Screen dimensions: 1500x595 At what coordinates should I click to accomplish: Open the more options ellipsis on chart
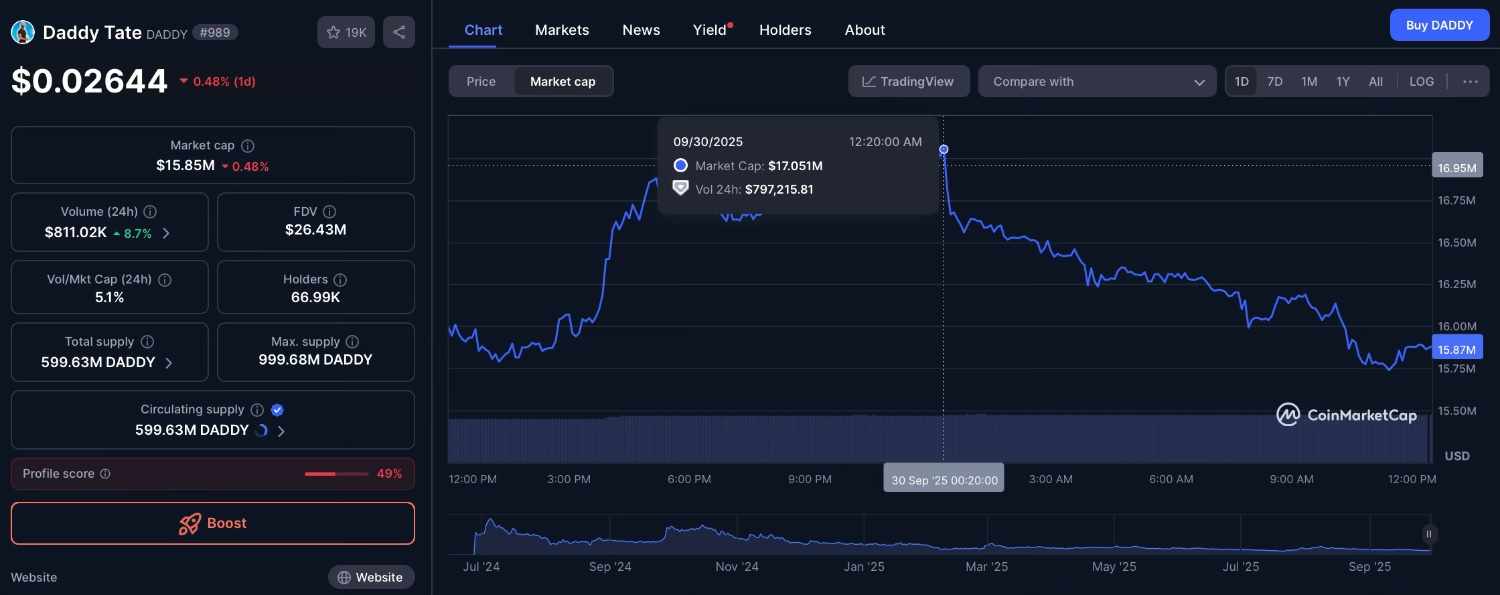[1470, 82]
